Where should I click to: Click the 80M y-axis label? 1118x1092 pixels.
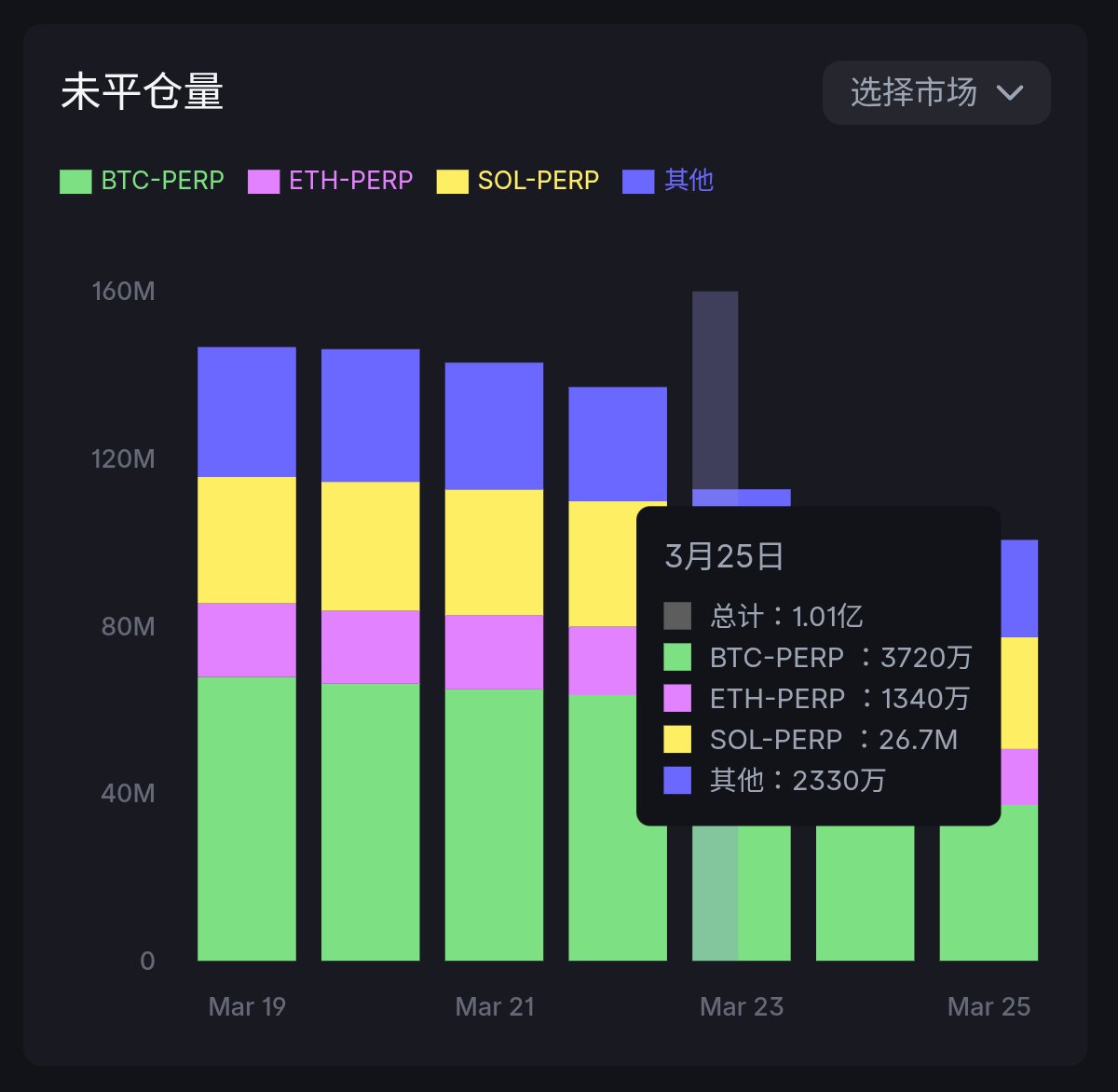(x=128, y=626)
